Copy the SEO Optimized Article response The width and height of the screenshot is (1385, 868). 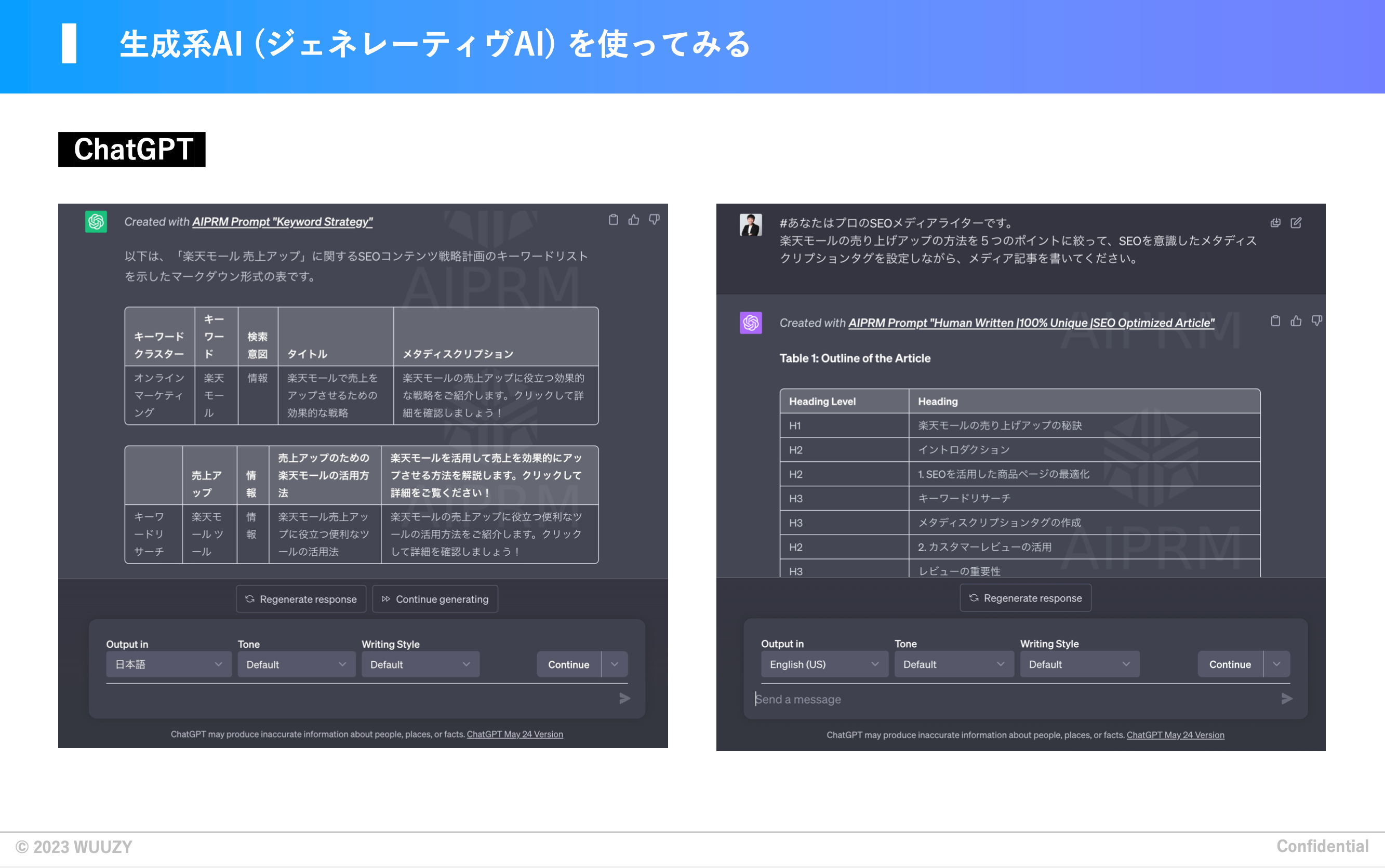coord(1275,321)
